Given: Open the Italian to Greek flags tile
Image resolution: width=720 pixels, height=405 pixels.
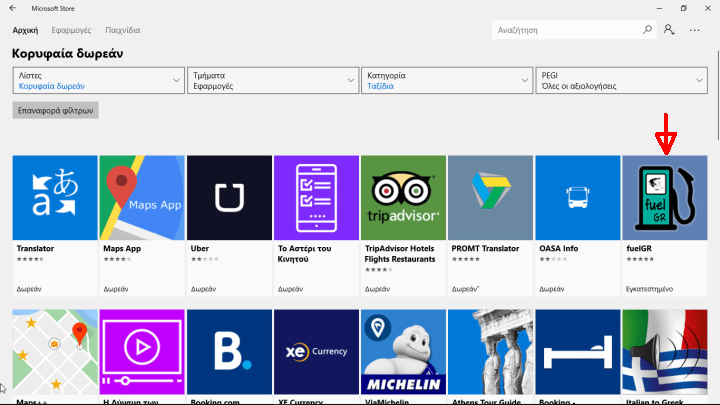Looking at the screenshot, I should (x=664, y=352).
